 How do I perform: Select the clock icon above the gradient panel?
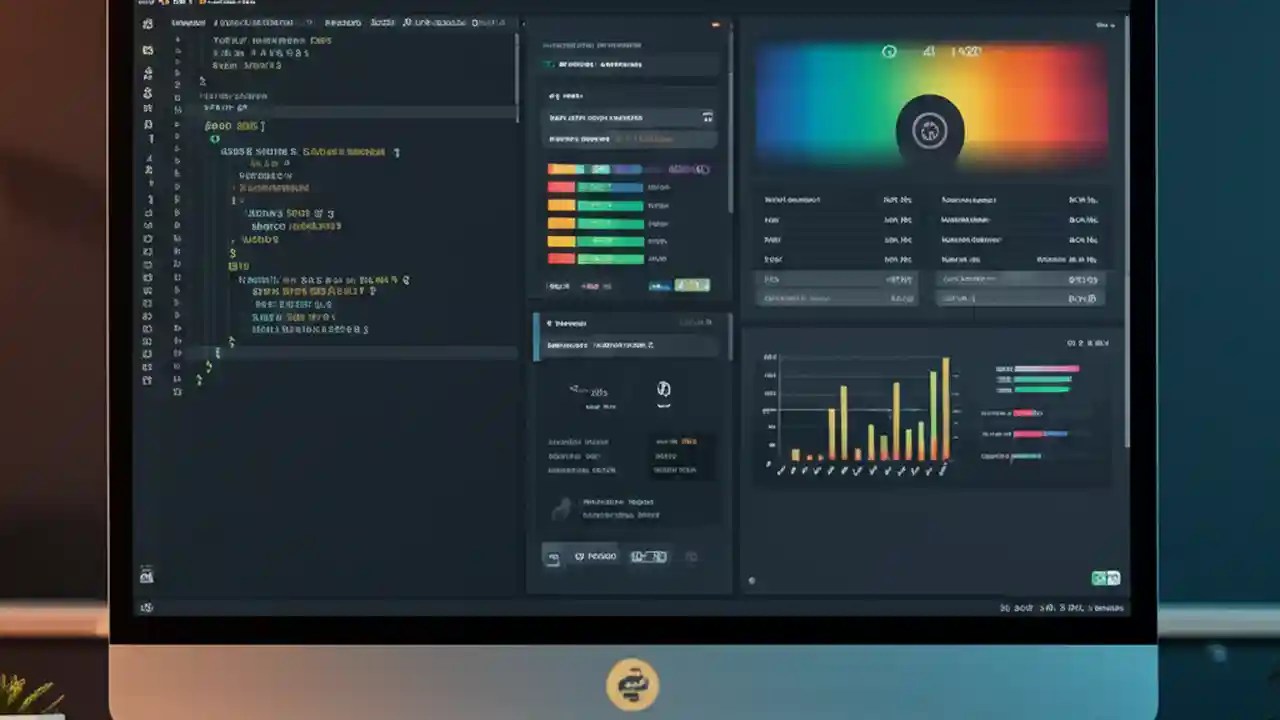[889, 51]
